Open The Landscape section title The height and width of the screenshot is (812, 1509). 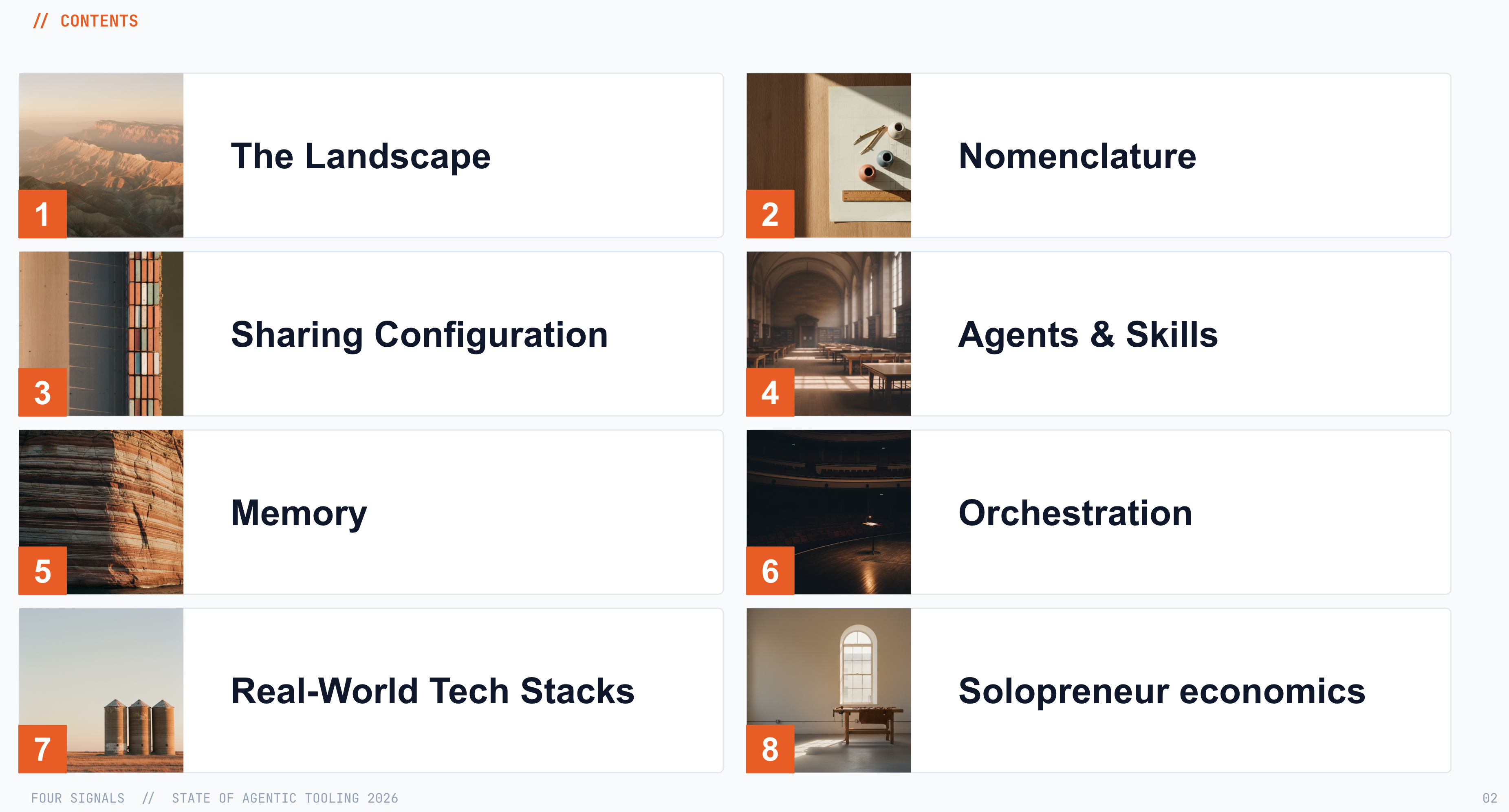pyautogui.click(x=360, y=156)
